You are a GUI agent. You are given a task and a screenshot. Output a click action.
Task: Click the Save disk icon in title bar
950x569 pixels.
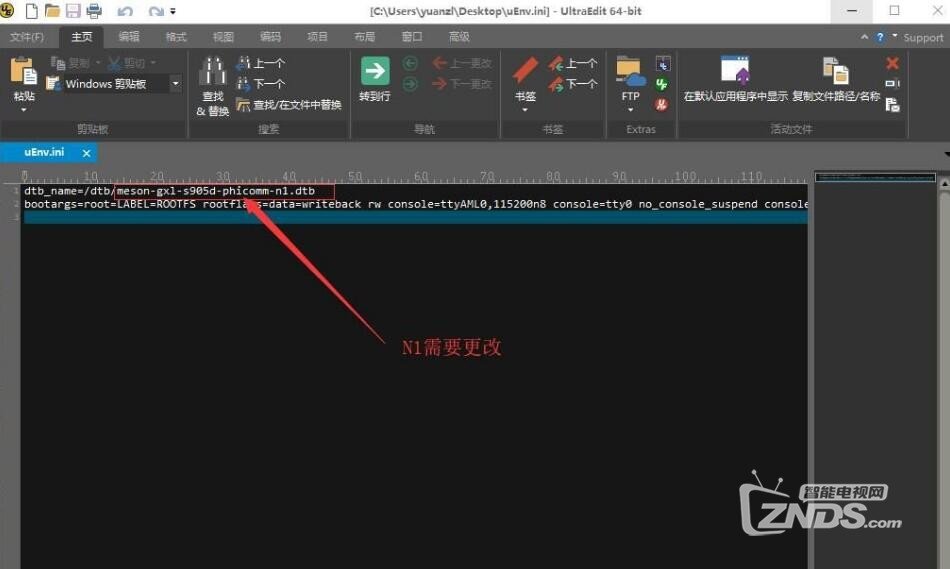73,11
